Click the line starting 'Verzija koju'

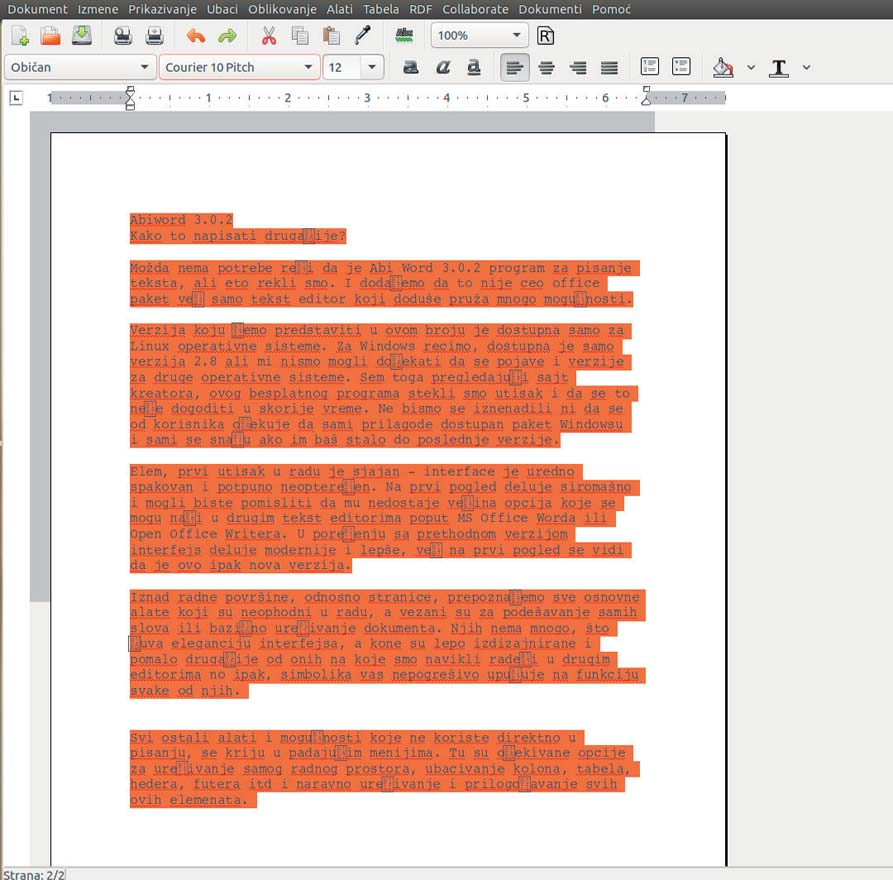[380, 330]
